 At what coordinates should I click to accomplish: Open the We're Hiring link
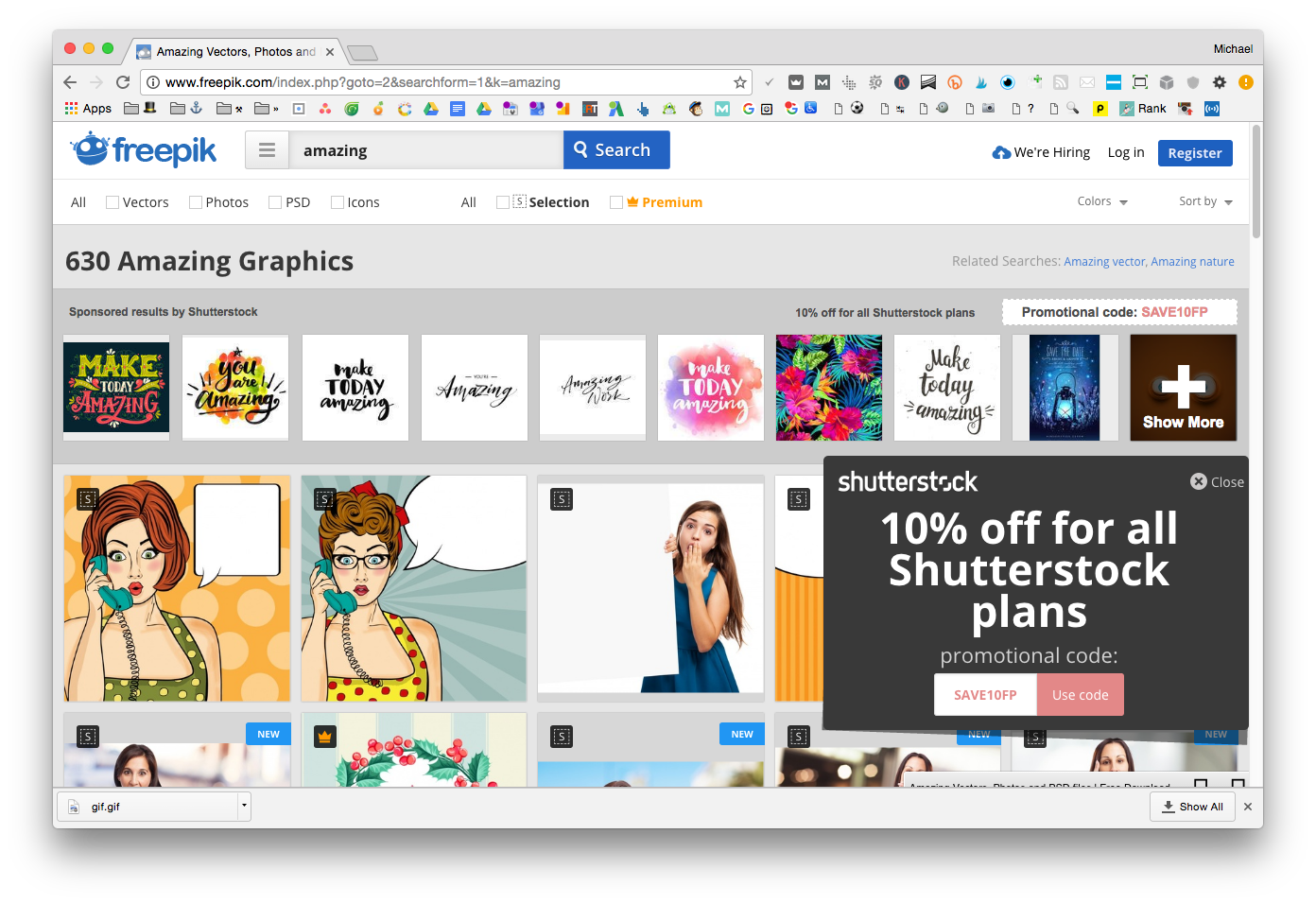click(x=1041, y=152)
